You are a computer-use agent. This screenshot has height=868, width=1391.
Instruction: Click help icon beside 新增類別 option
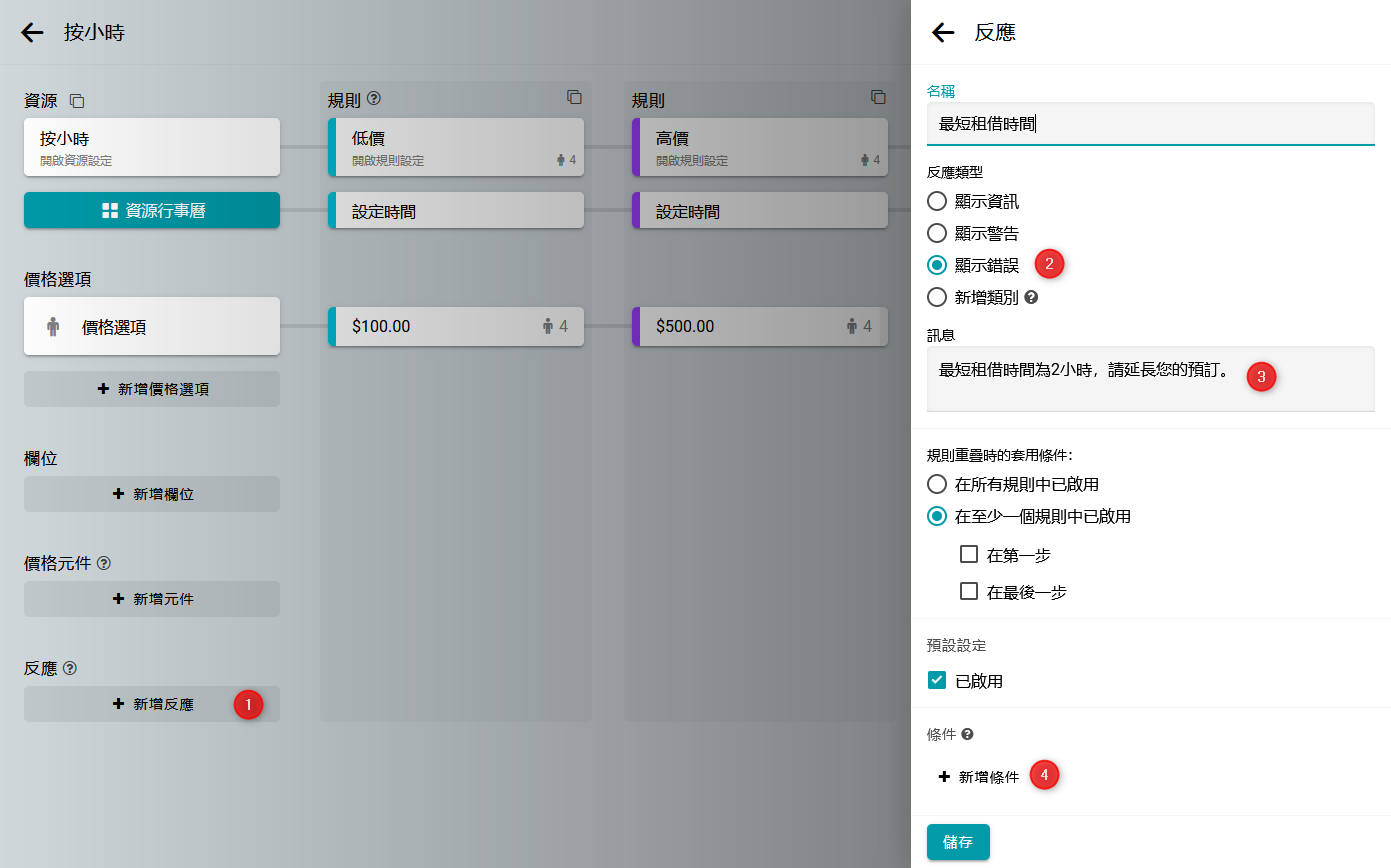[1031, 297]
